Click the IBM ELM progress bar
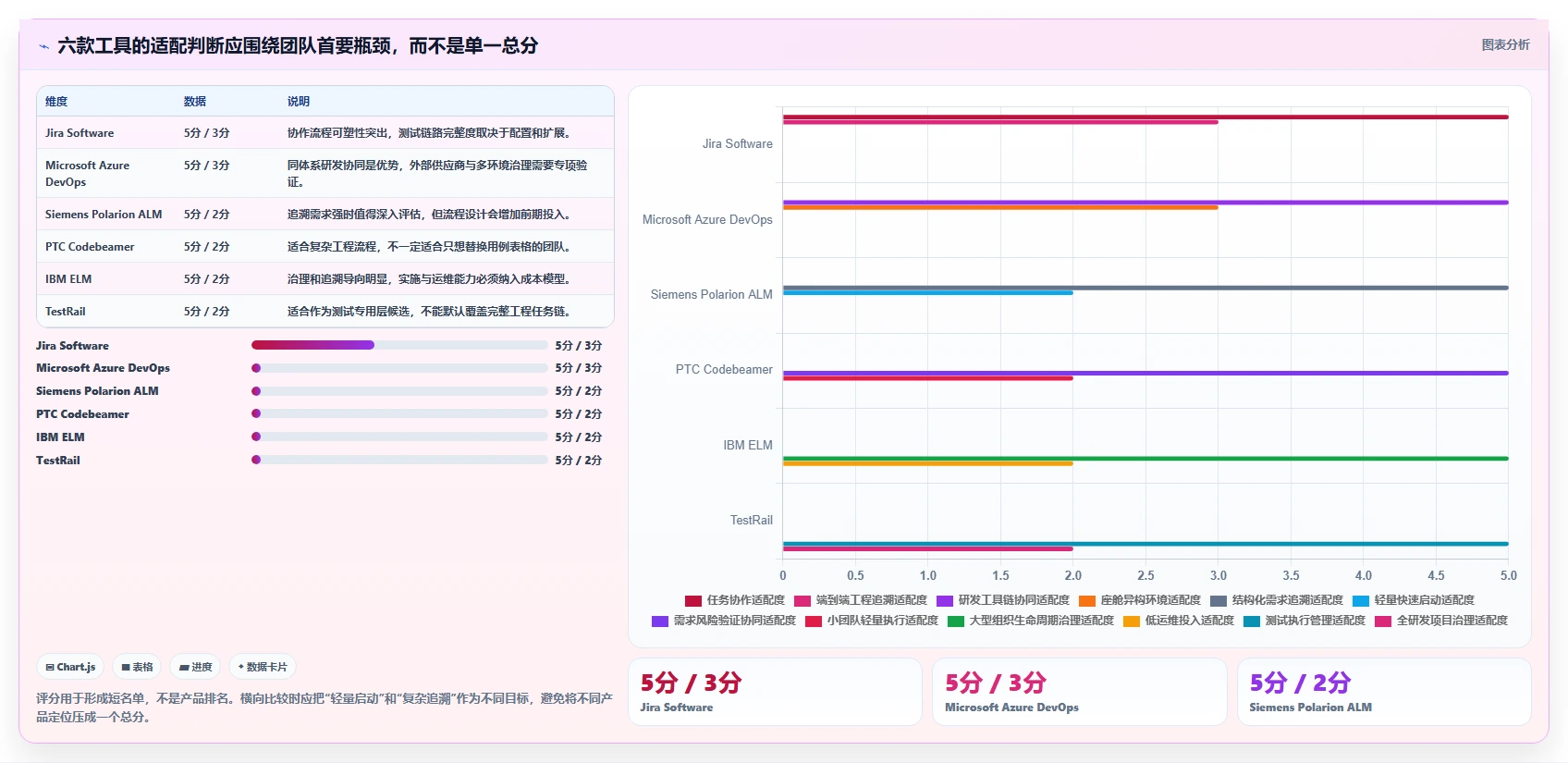 399,437
